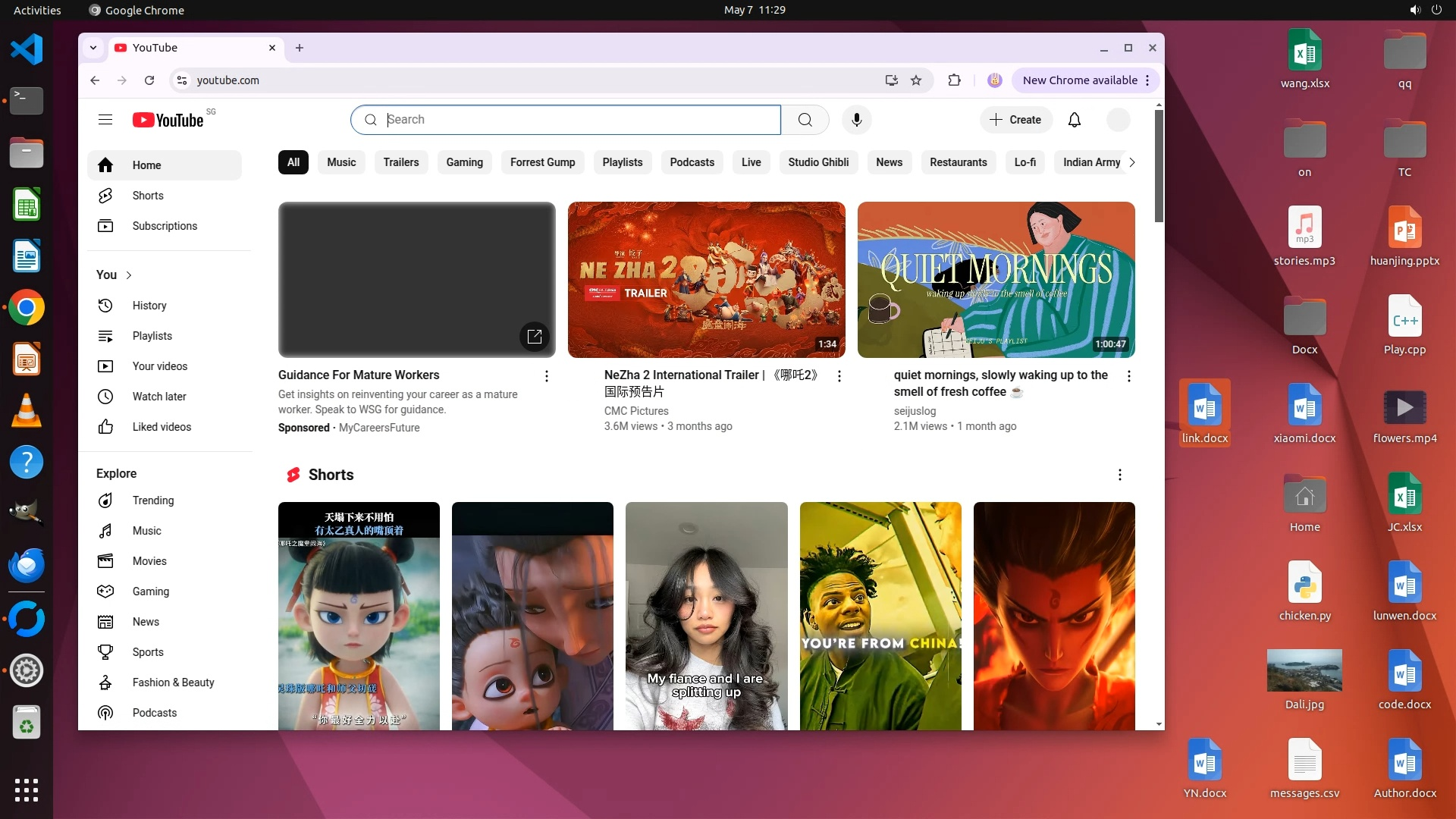The width and height of the screenshot is (1456, 819).
Task: Open Subscriptions in the sidebar
Action: [x=165, y=226]
